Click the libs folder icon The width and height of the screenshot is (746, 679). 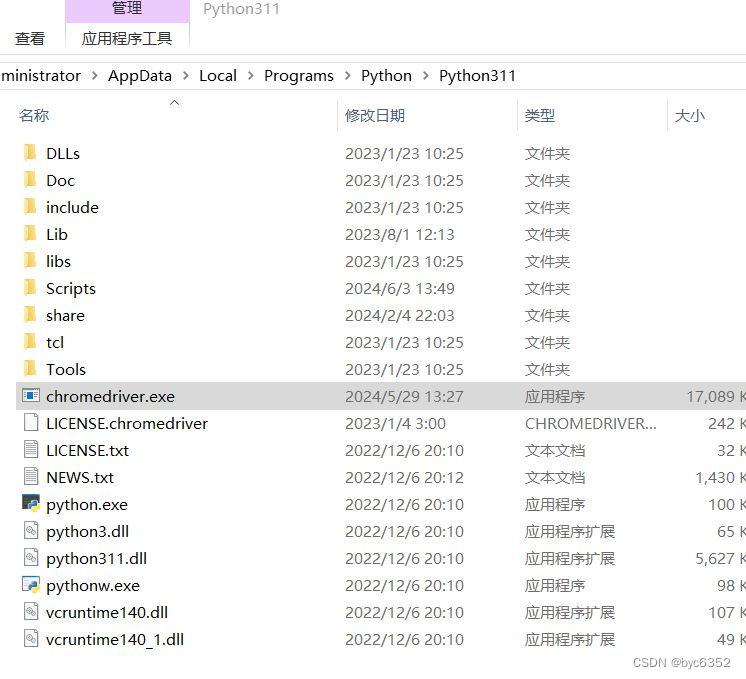pos(30,261)
